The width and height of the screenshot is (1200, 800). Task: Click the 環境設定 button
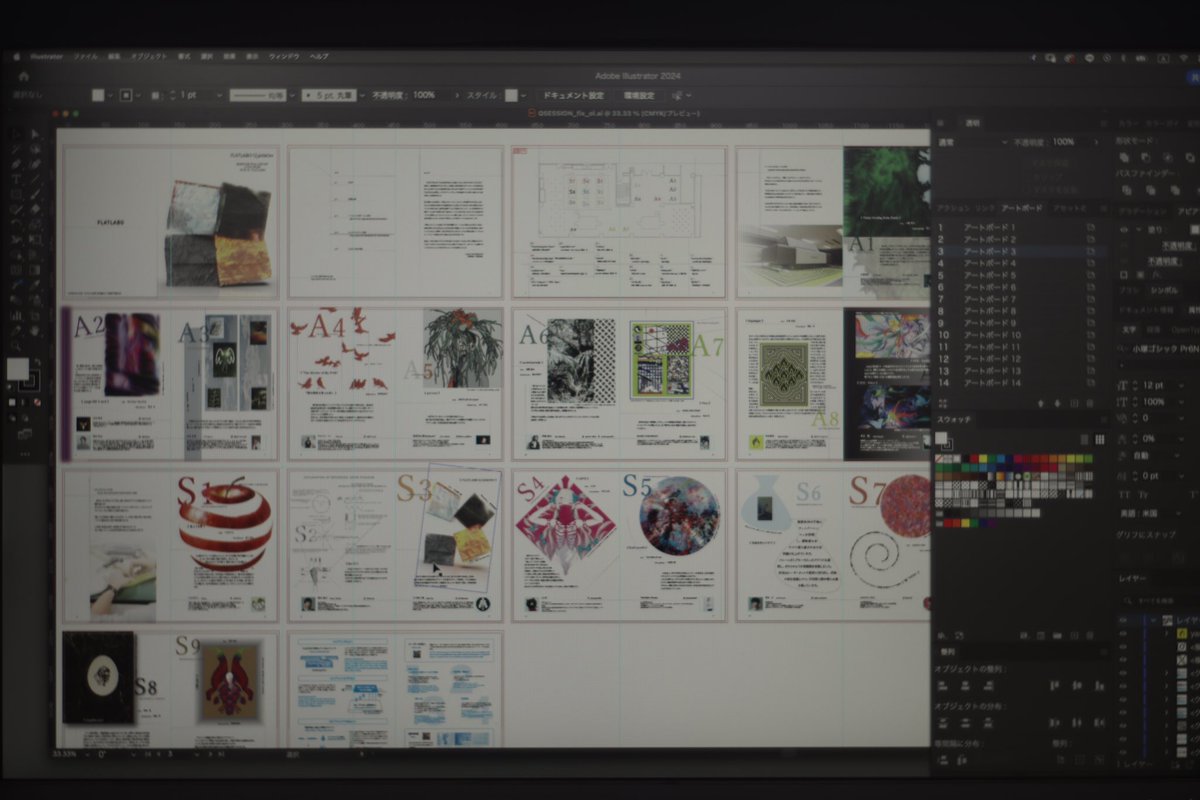point(639,95)
